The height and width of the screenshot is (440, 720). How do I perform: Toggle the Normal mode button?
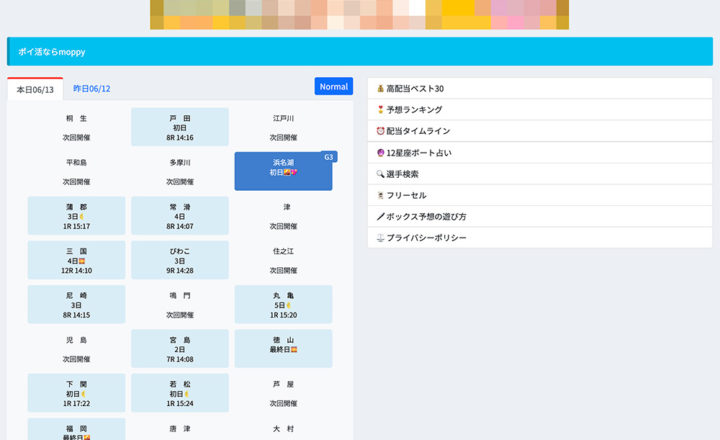click(333, 86)
